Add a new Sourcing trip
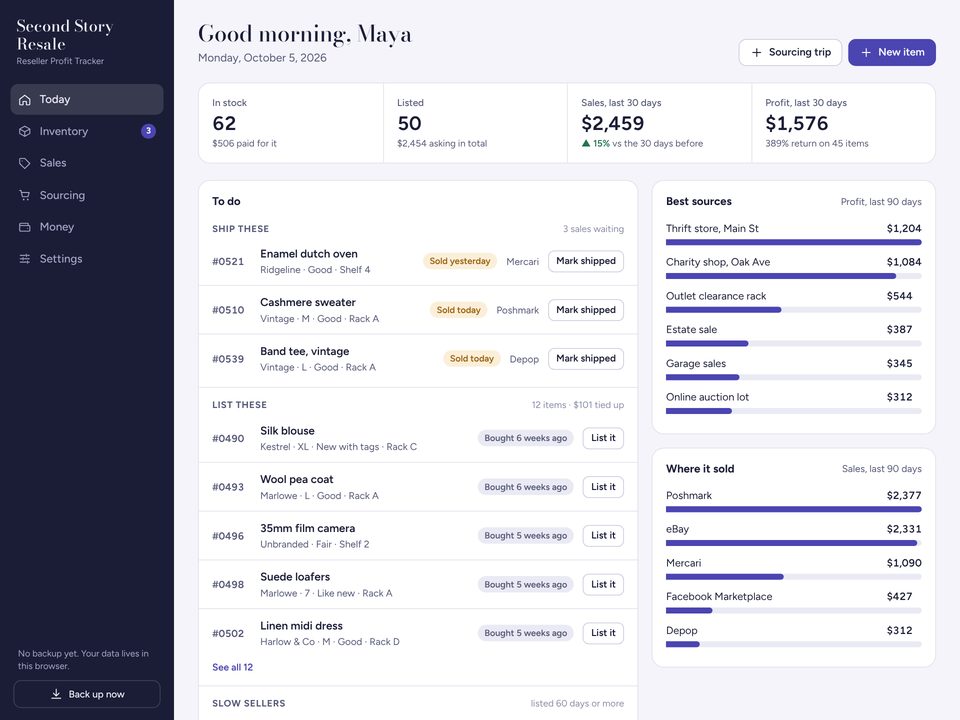The height and width of the screenshot is (720, 960). tap(790, 53)
